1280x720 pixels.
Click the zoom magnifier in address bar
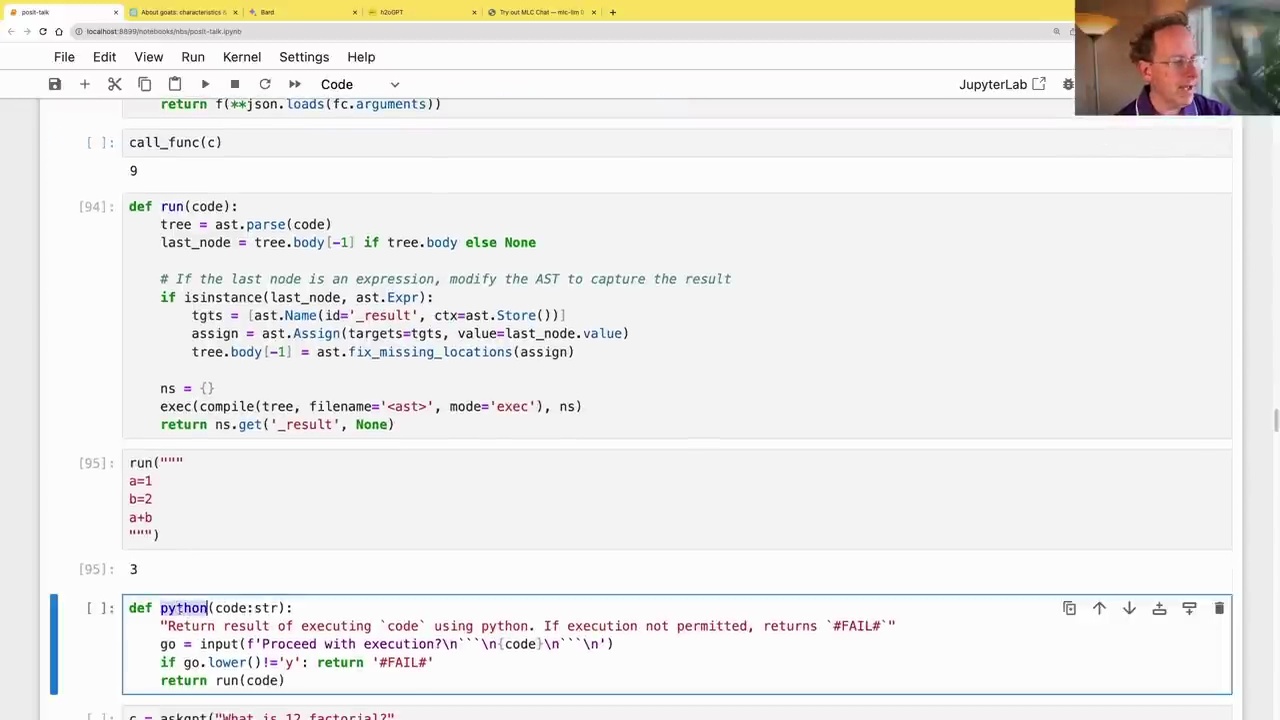(1056, 31)
